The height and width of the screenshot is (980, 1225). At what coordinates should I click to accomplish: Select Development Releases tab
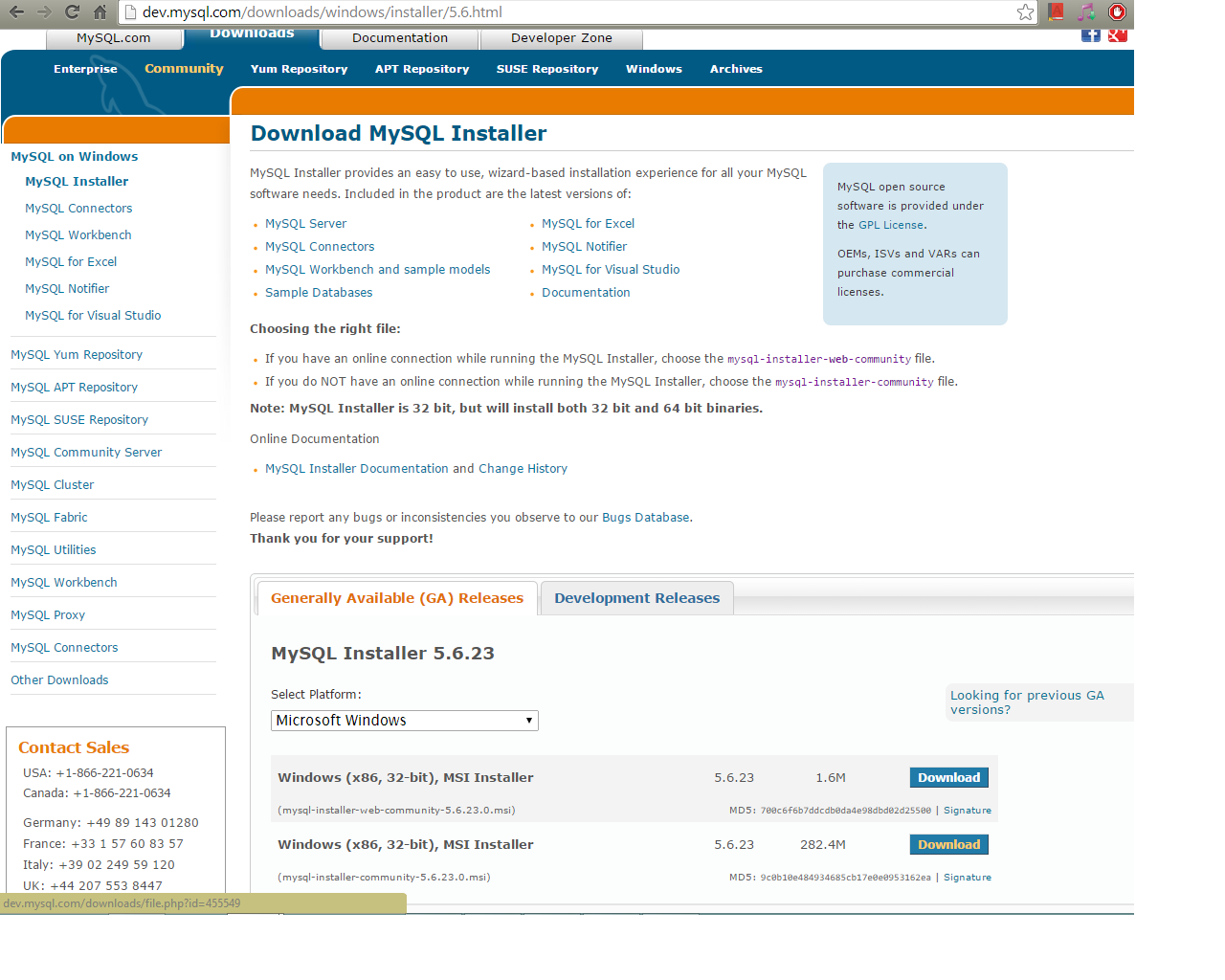[x=637, y=598]
